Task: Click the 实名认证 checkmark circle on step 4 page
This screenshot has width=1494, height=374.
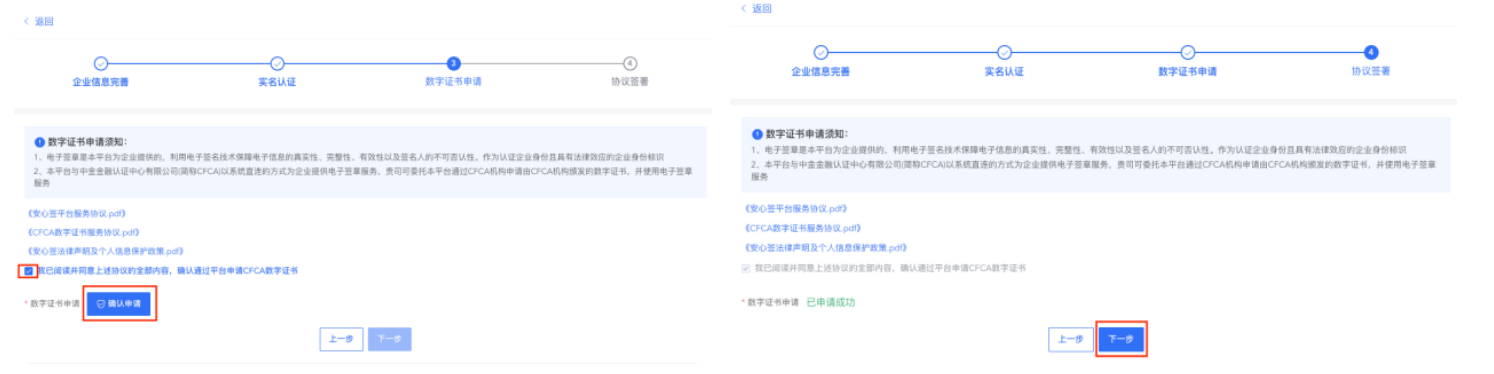Action: coord(1004,53)
